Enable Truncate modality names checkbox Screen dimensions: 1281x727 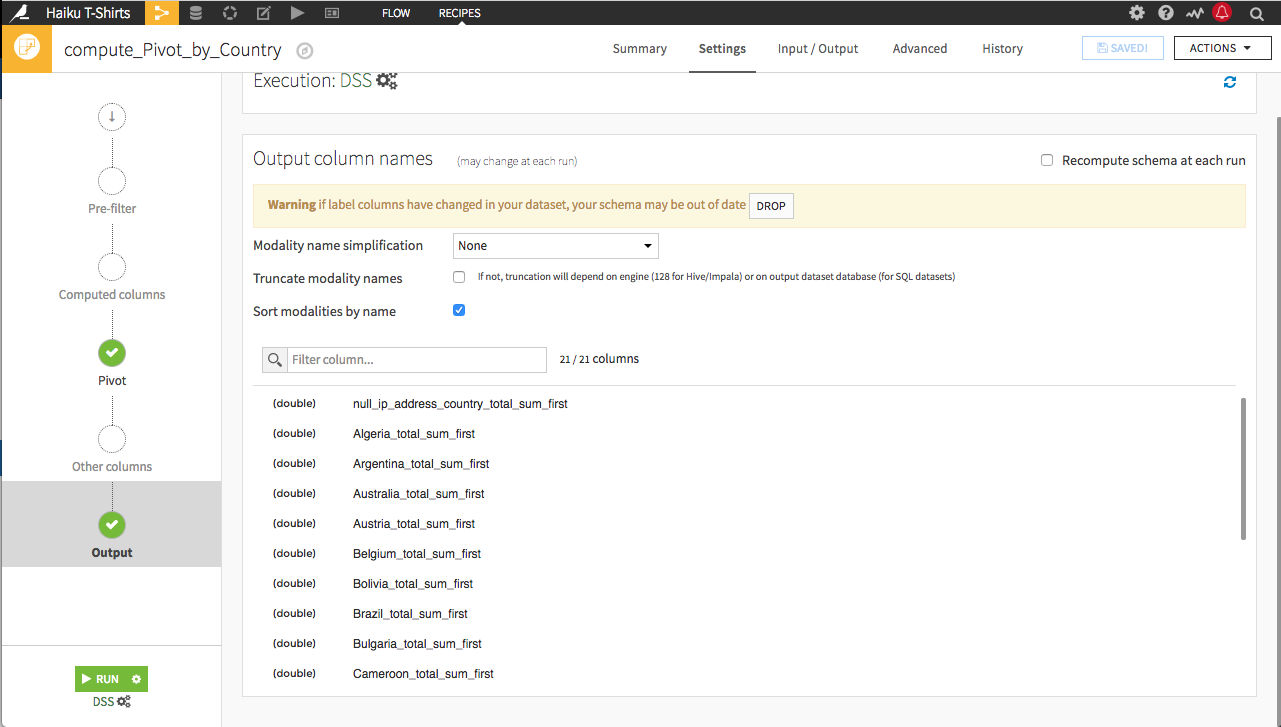pos(459,277)
